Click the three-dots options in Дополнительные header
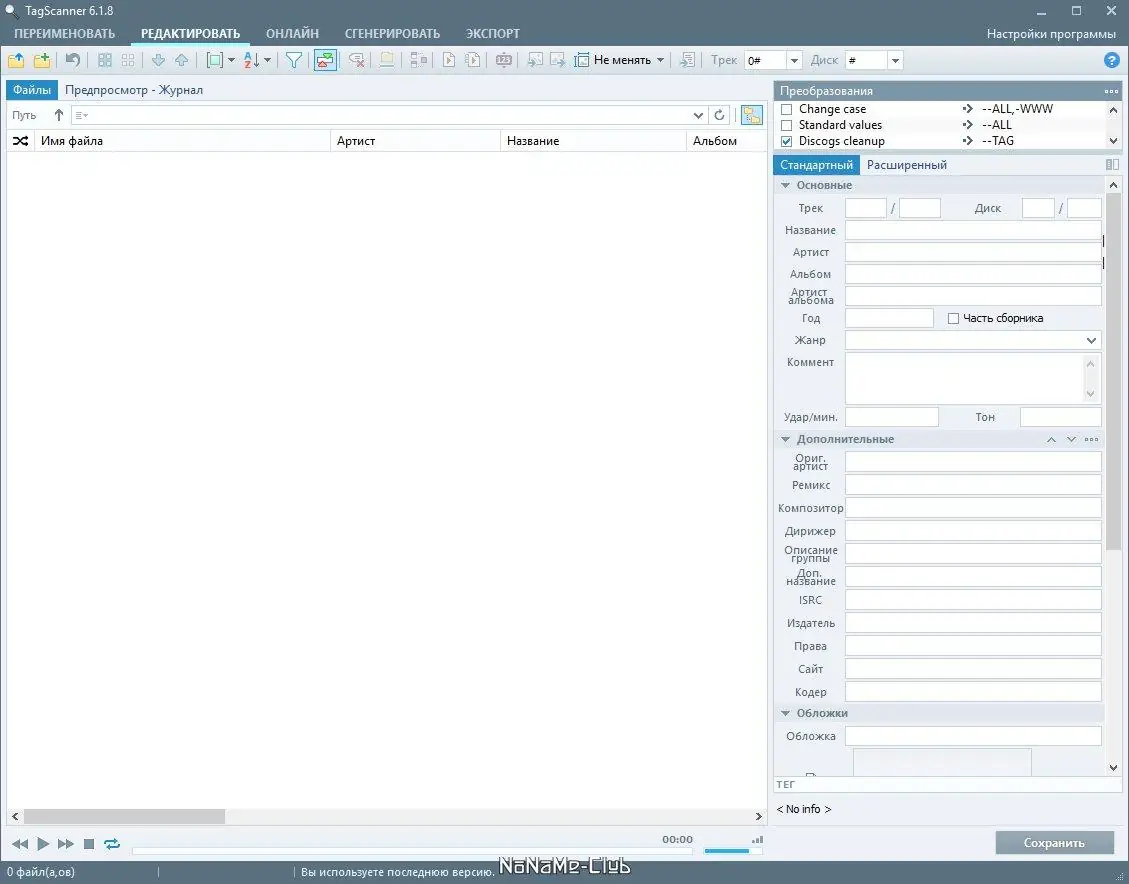1129x884 pixels. coord(1092,439)
